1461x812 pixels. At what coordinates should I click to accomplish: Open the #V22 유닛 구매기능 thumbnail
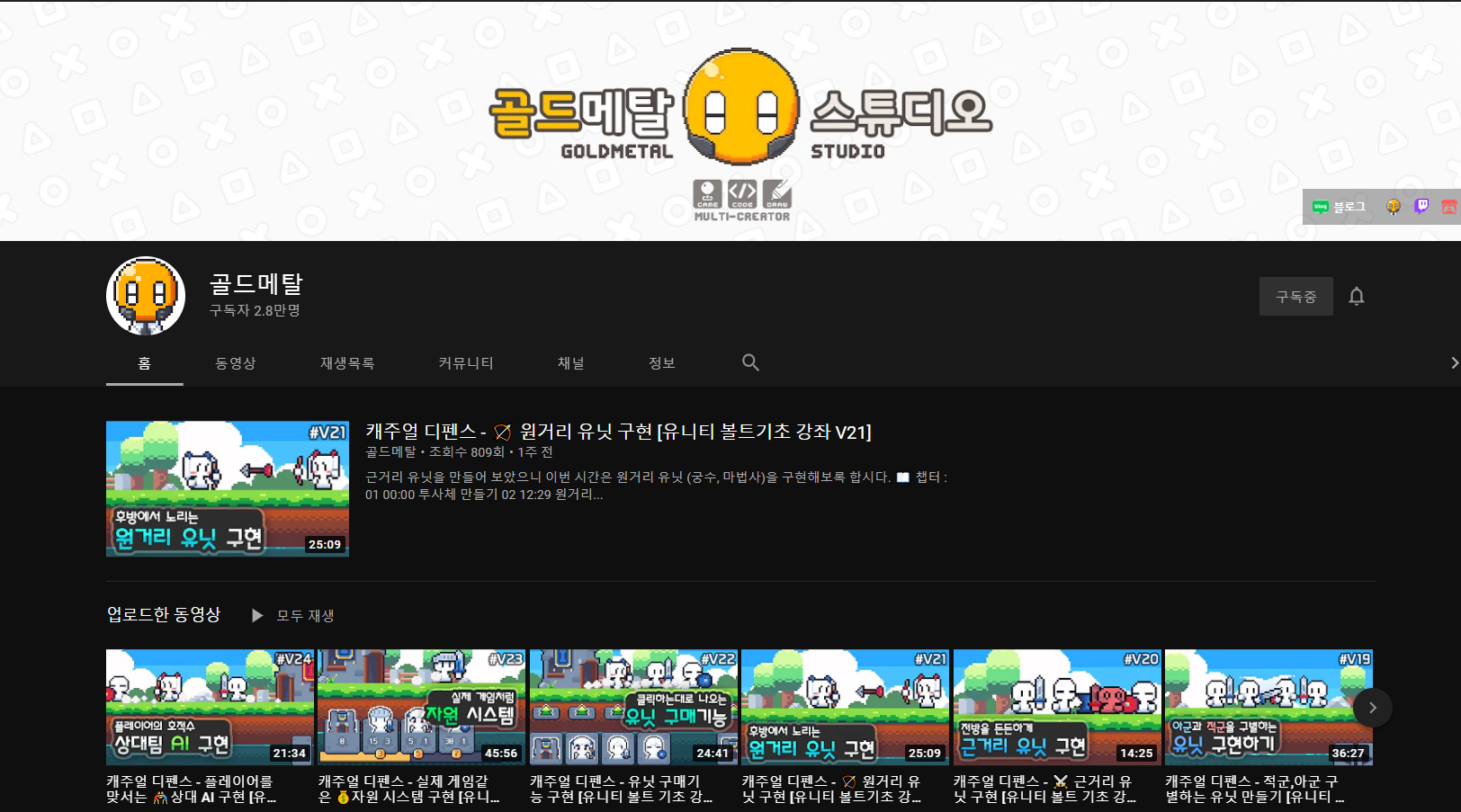click(633, 708)
